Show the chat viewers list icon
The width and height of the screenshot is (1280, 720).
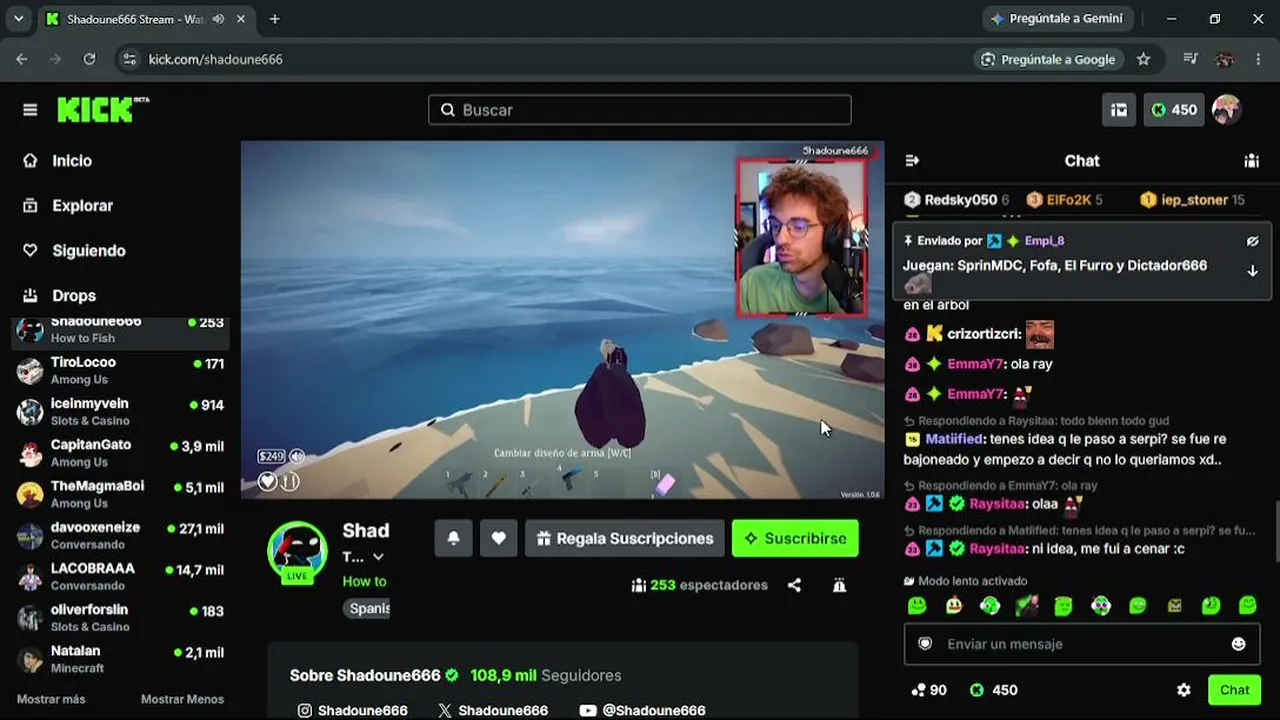1251,160
